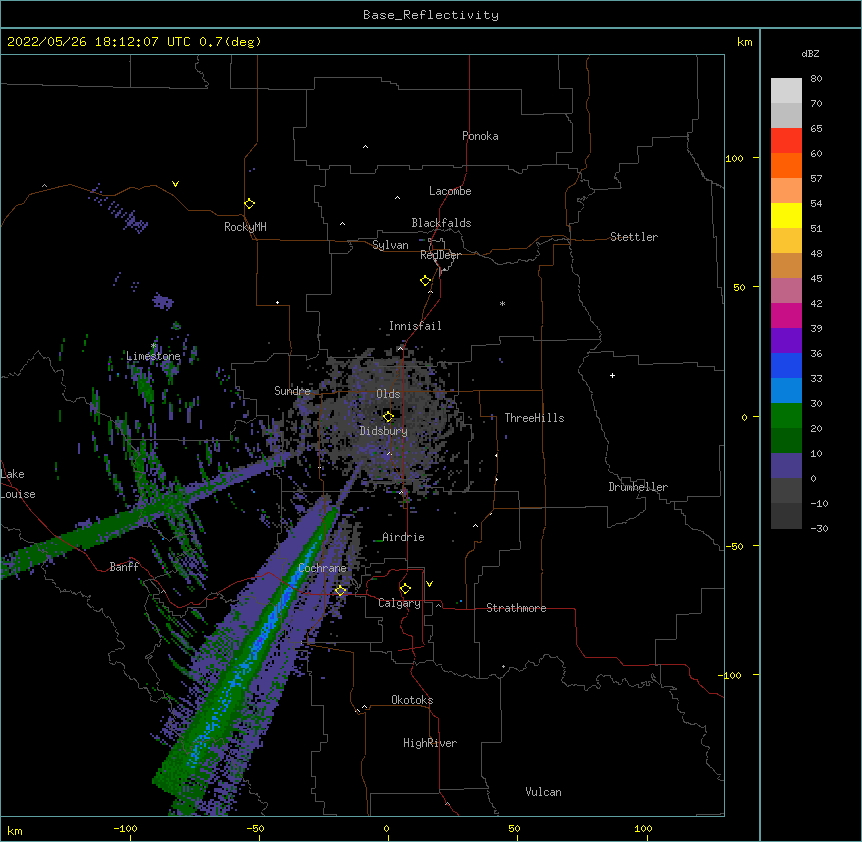Click the 65 value on dBZ scale

816,129
